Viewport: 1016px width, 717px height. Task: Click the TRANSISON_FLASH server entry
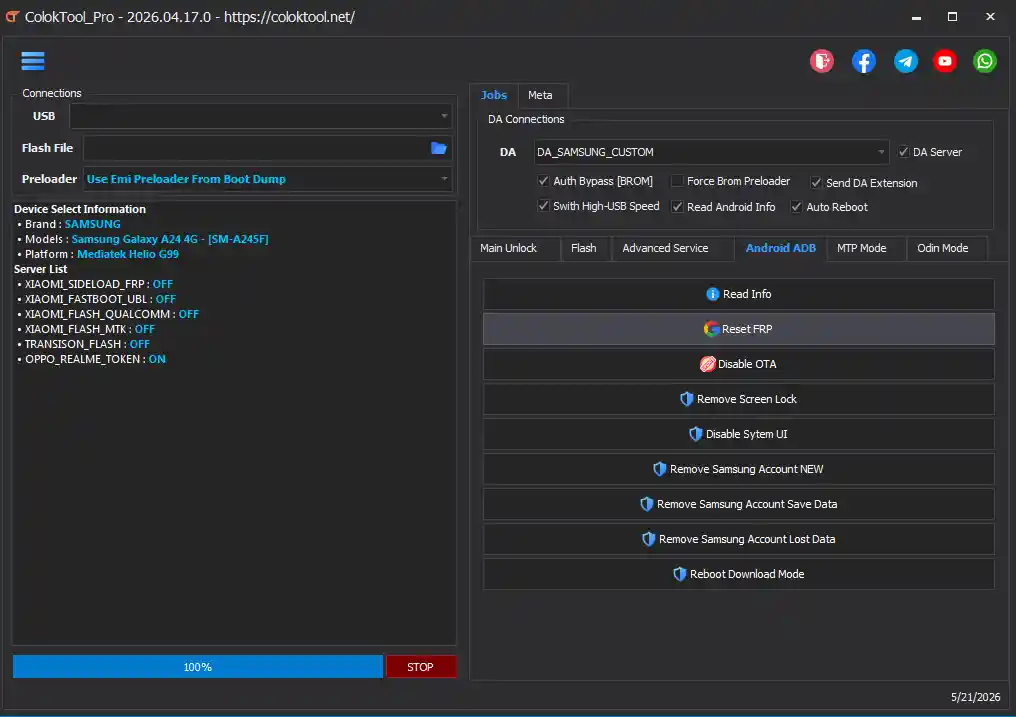coord(84,344)
